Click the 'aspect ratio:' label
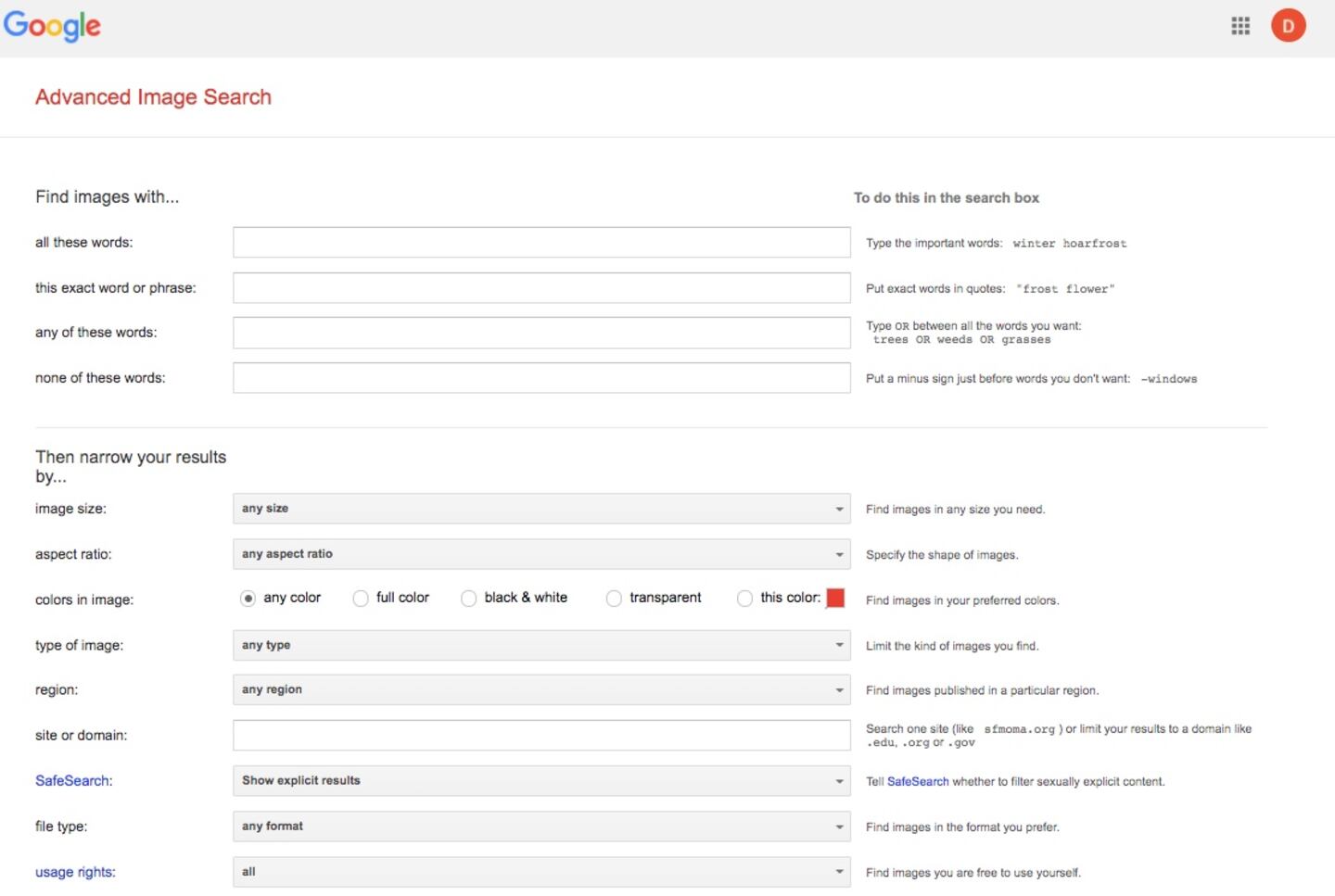This screenshot has width=1335, height=896. click(73, 554)
